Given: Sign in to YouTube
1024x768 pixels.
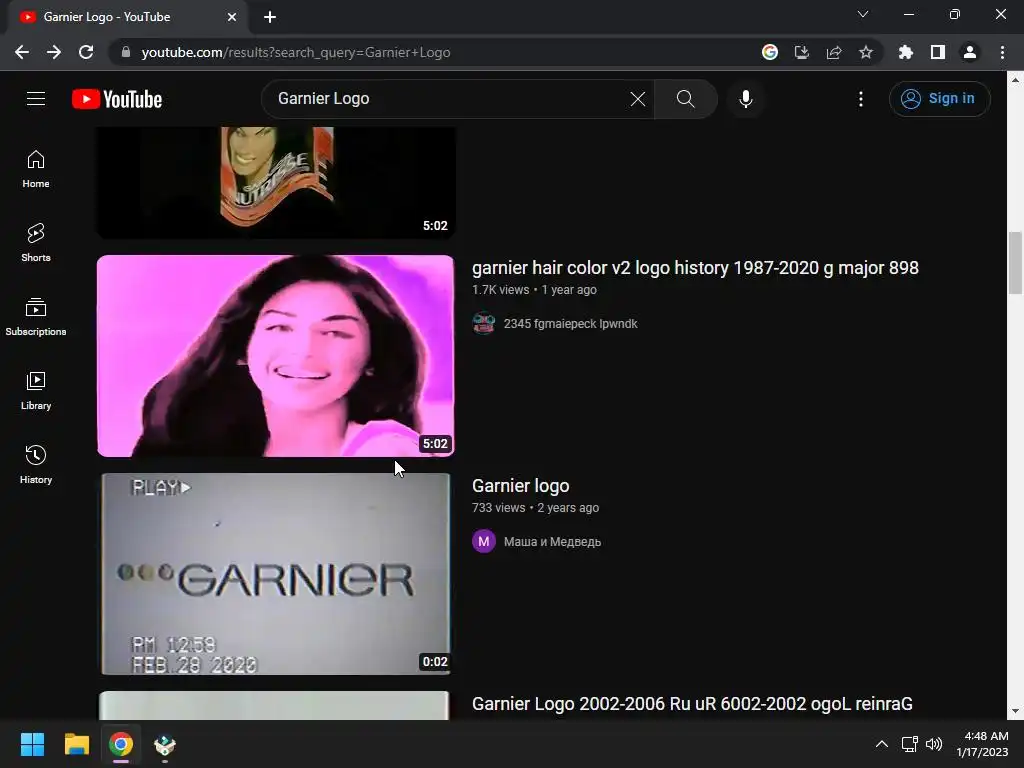Looking at the screenshot, I should pos(939,99).
